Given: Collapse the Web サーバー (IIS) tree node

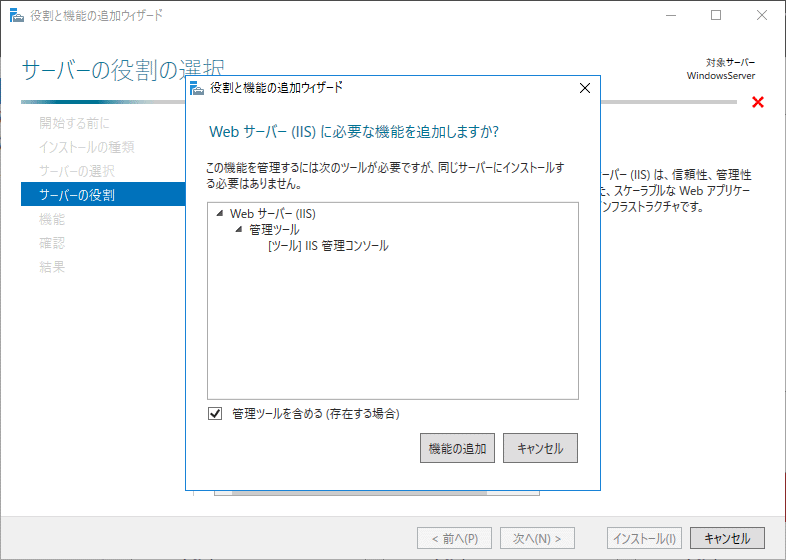Looking at the screenshot, I should click(220, 214).
